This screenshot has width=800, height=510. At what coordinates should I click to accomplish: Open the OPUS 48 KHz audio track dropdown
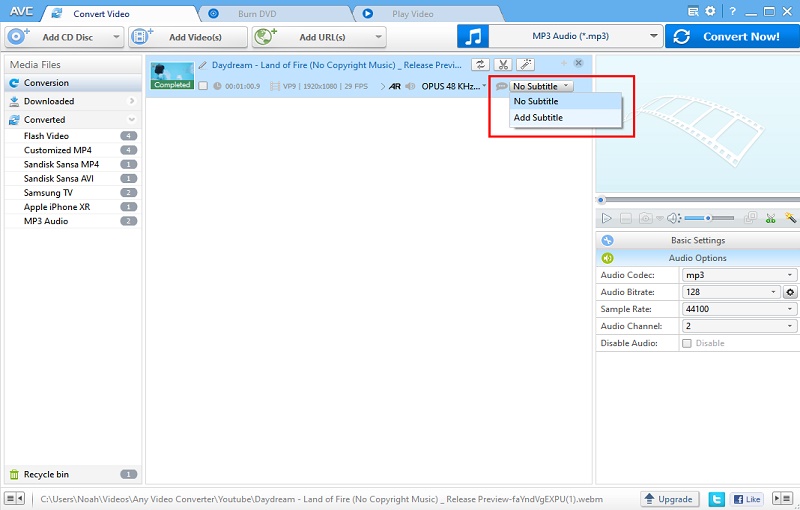(454, 86)
